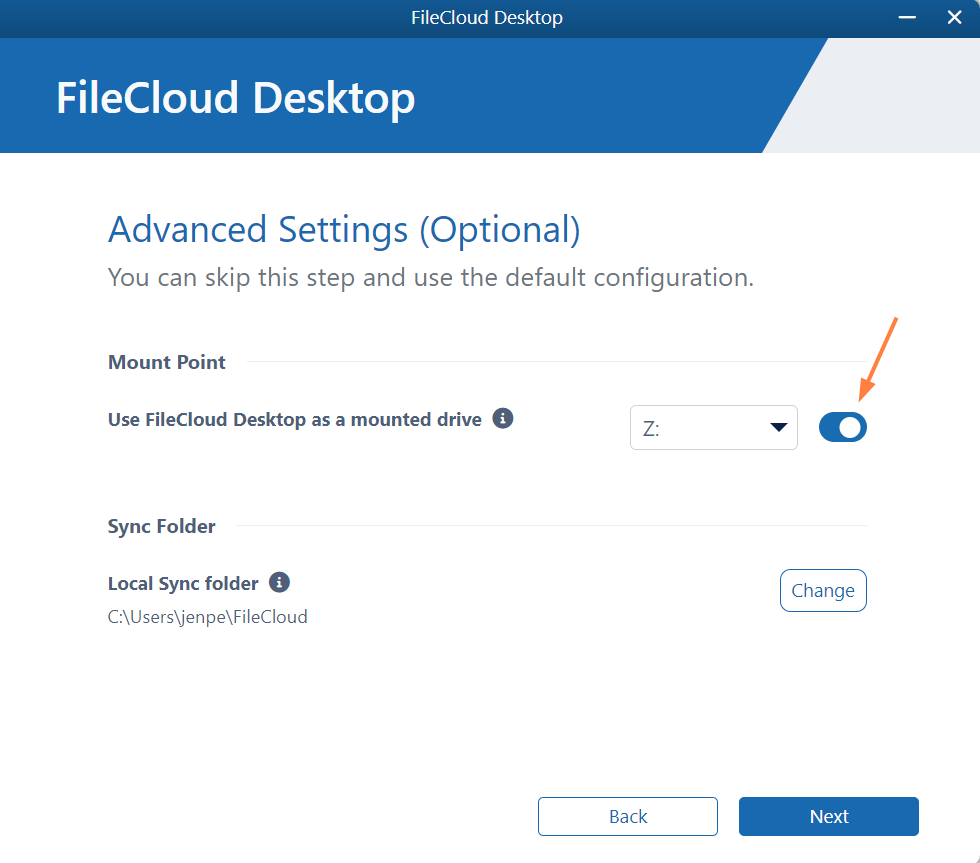
Task: Click the Sync Folder section label
Action: (x=161, y=526)
